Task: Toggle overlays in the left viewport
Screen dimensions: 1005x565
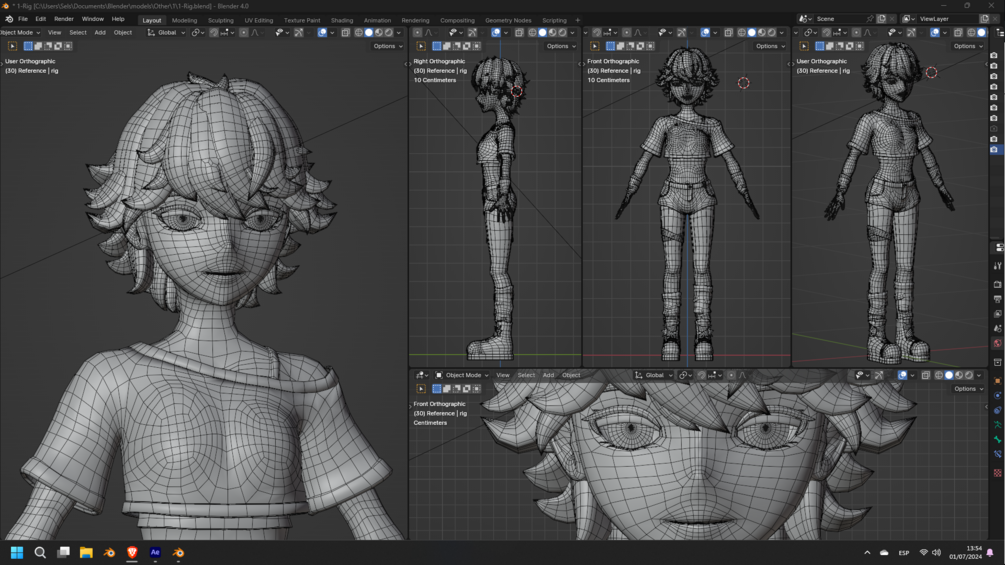Action: [x=322, y=33]
